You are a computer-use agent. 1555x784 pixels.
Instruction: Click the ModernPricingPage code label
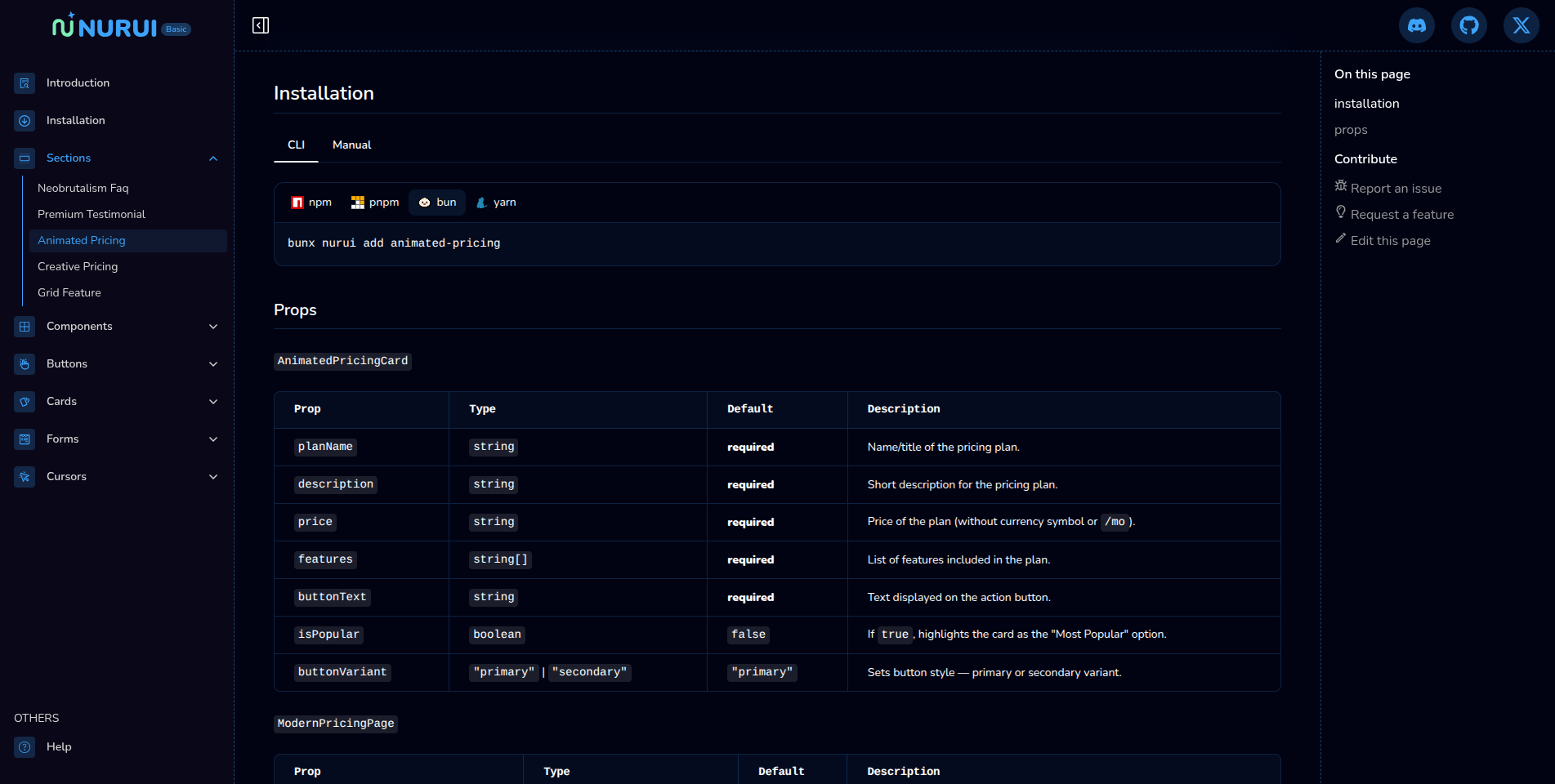tap(336, 724)
